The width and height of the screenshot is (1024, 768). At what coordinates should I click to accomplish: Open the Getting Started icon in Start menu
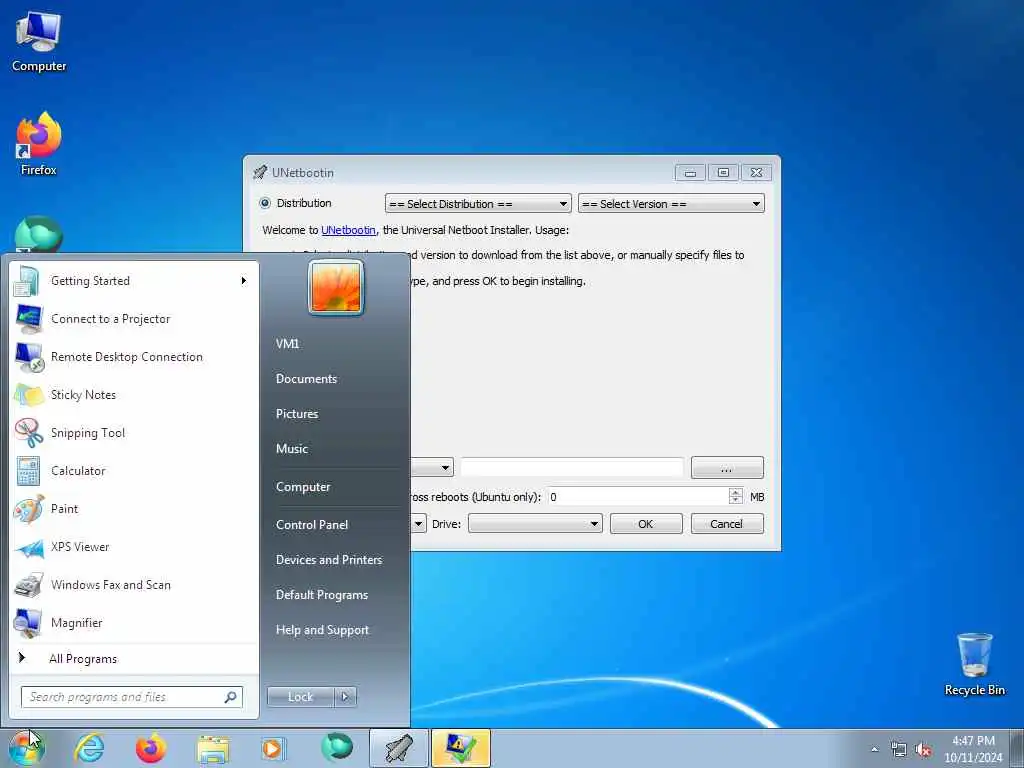(27, 281)
